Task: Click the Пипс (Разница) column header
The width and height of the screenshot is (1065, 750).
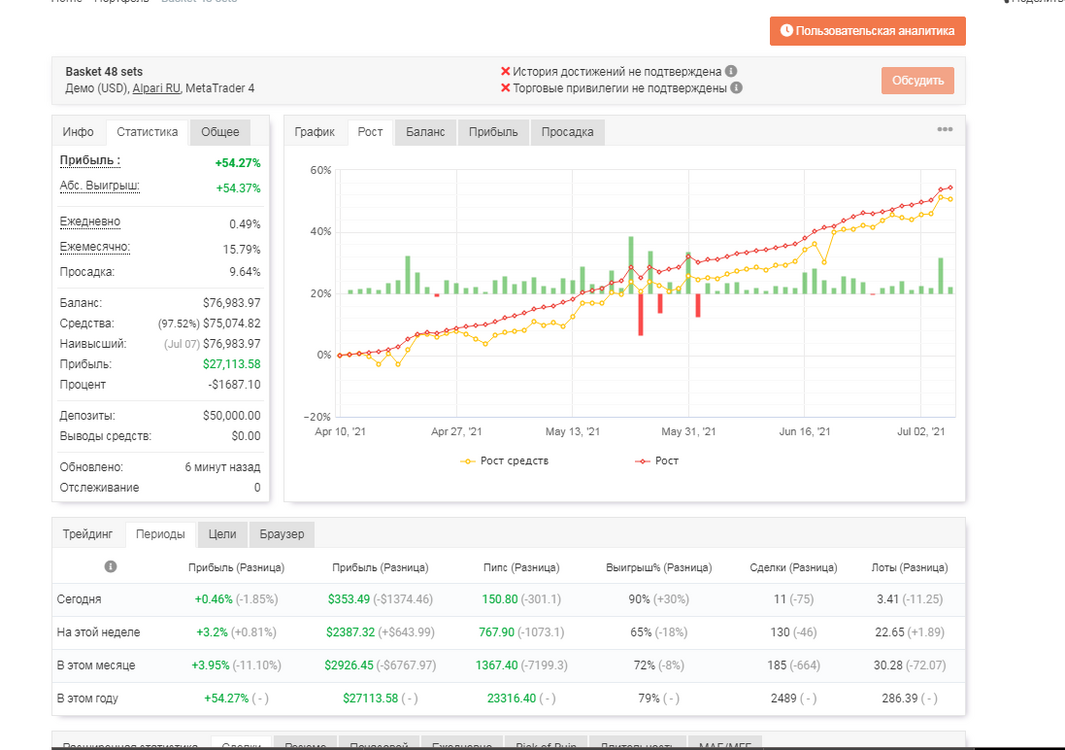Action: pyautogui.click(x=522, y=567)
